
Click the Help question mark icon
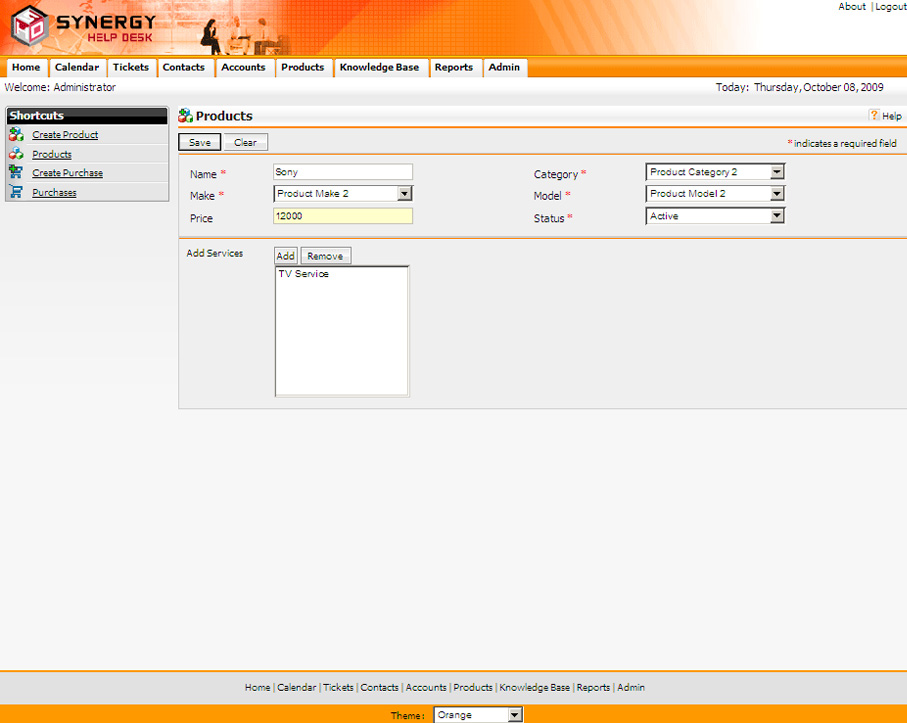874,116
